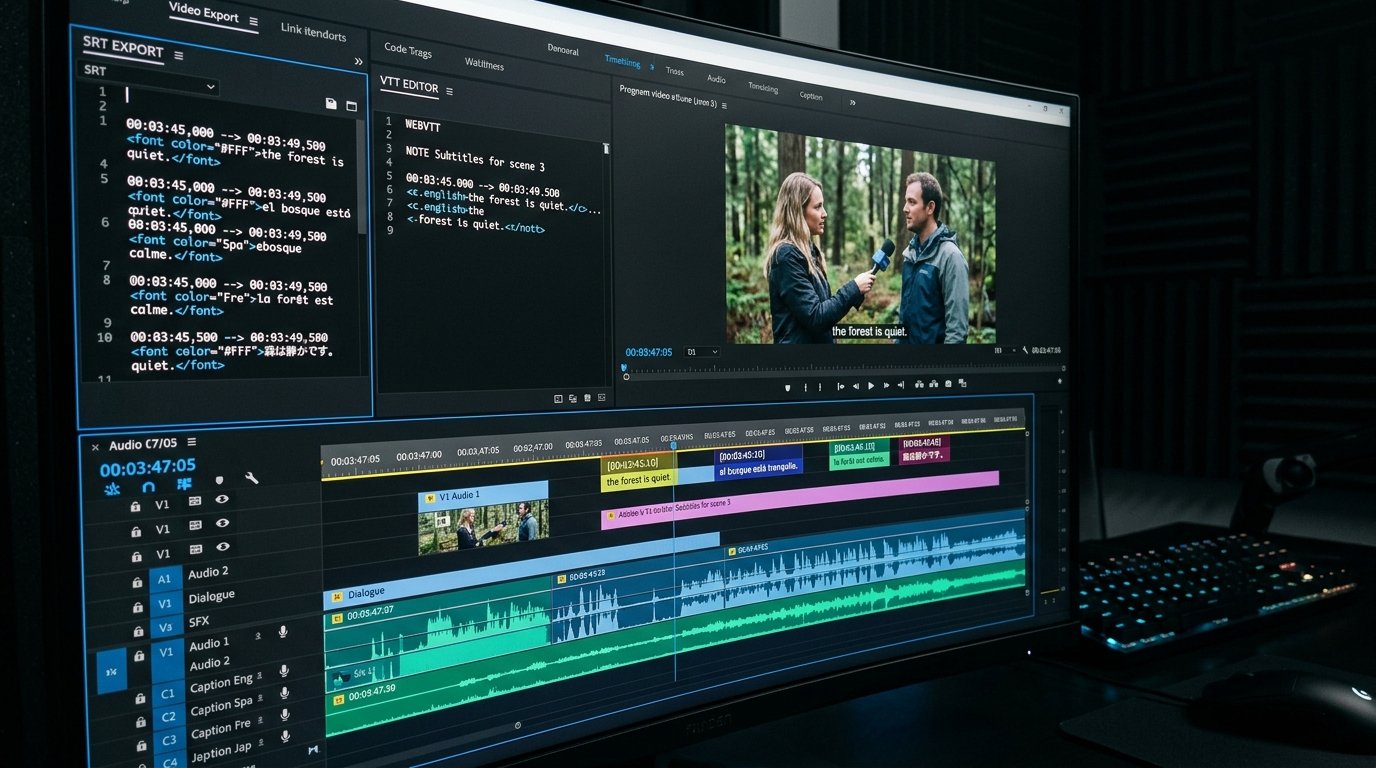The height and width of the screenshot is (768, 1376).
Task: Open the Audio C7/05 panel menu icon
Action: pos(191,442)
